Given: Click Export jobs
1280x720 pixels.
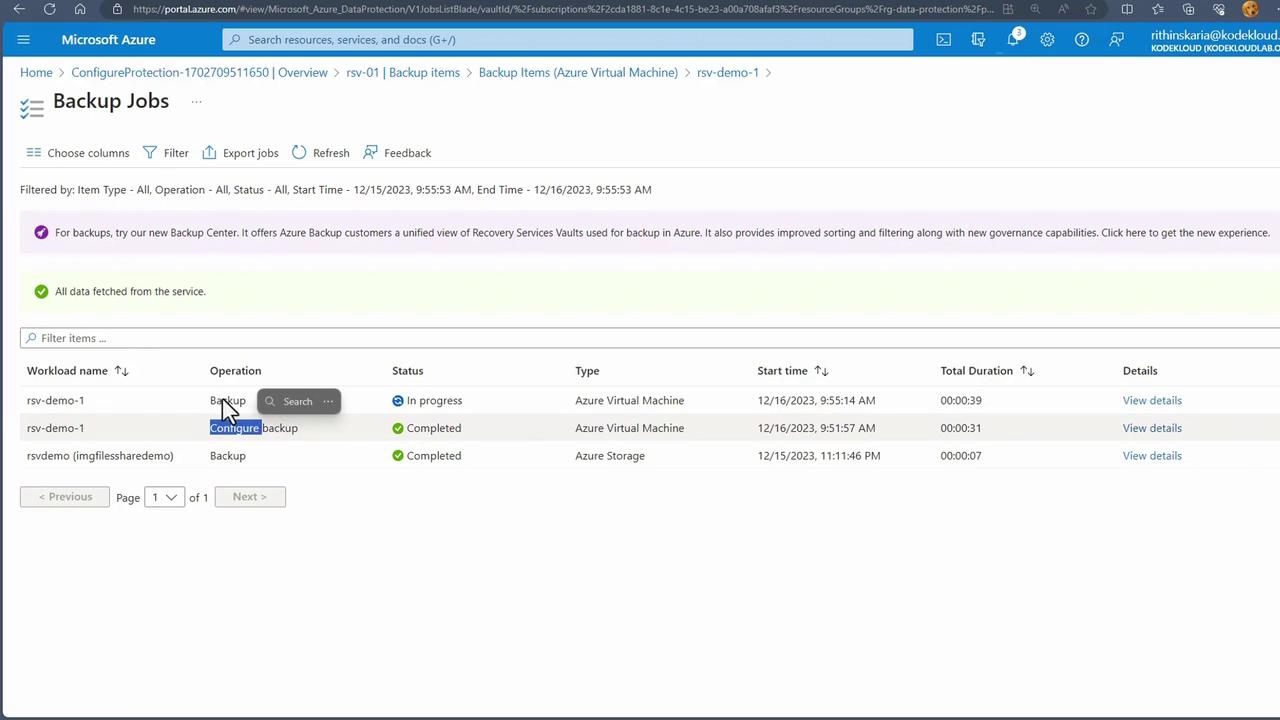Looking at the screenshot, I should 240,153.
